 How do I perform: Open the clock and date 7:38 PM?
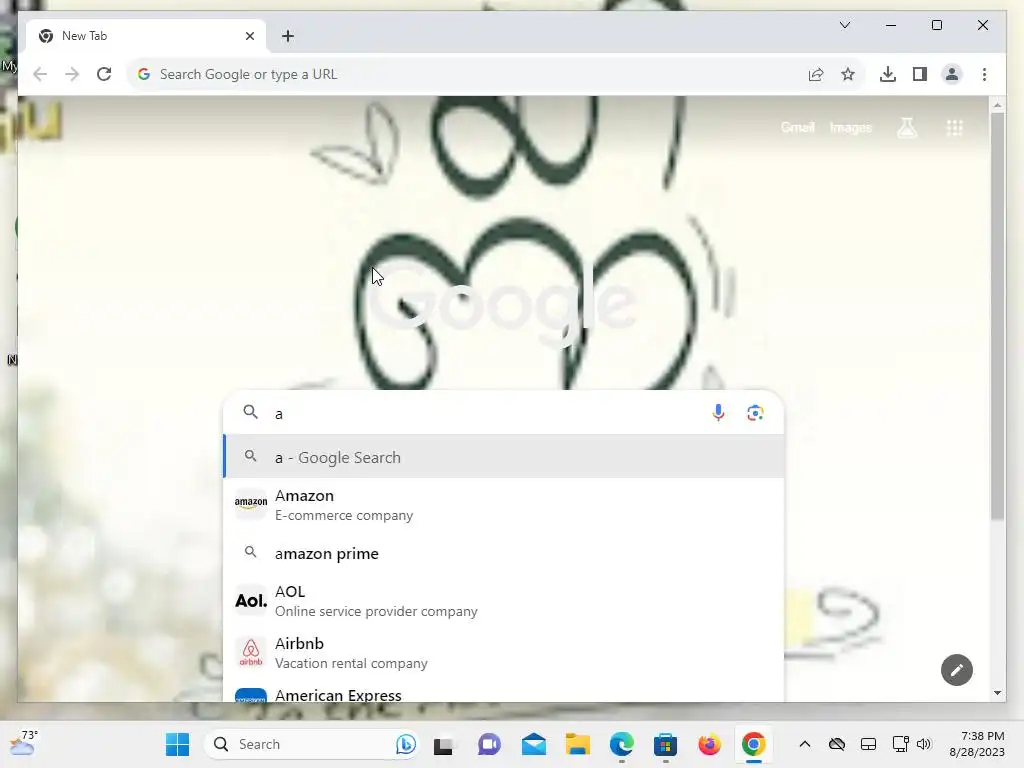pos(977,744)
